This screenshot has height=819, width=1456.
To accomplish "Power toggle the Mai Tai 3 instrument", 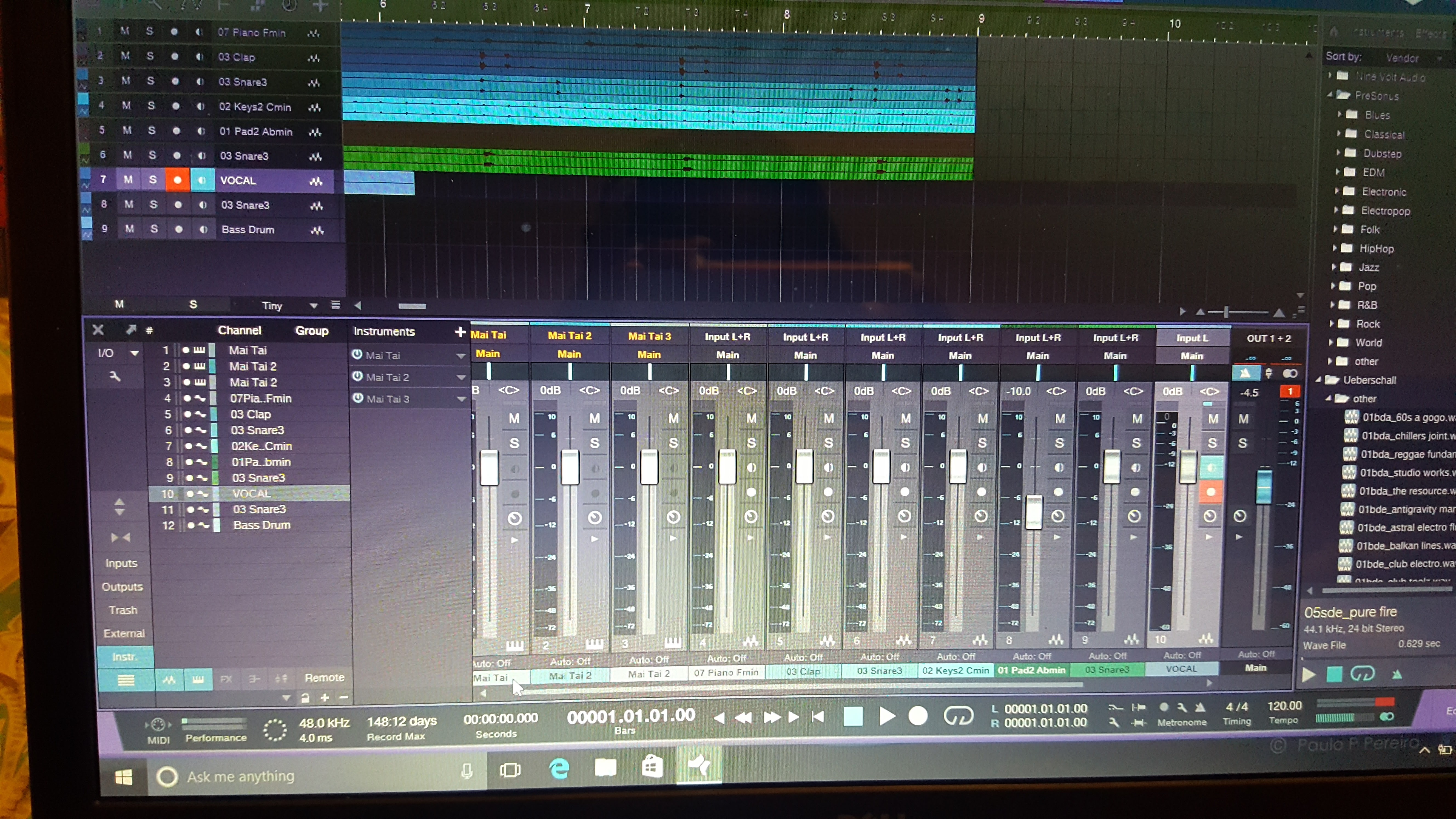I will (358, 398).
